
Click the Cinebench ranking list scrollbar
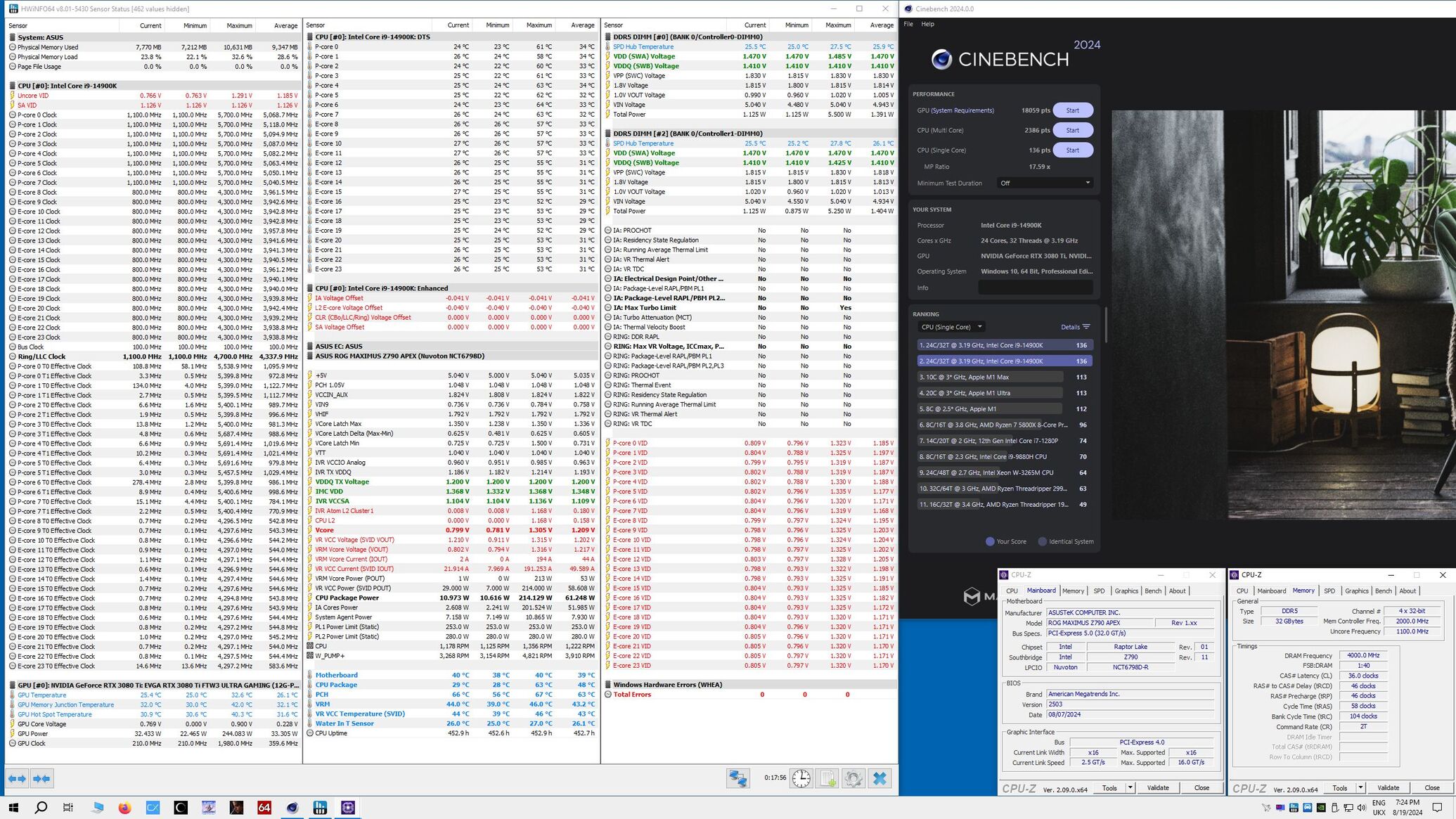pos(1106,325)
